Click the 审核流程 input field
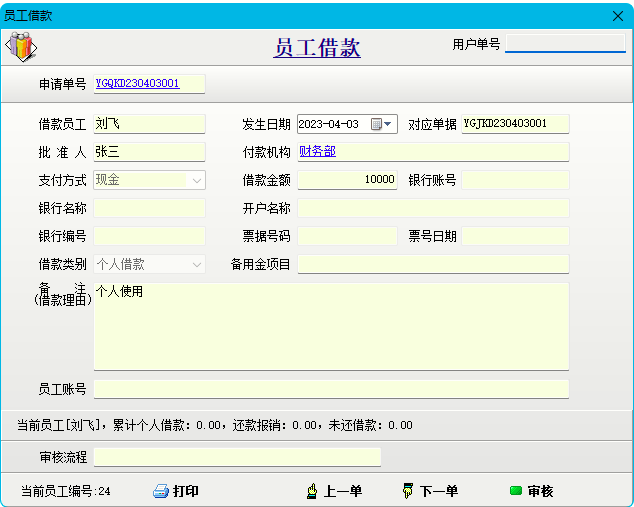Screen dimensions: 634x507 point(237,457)
